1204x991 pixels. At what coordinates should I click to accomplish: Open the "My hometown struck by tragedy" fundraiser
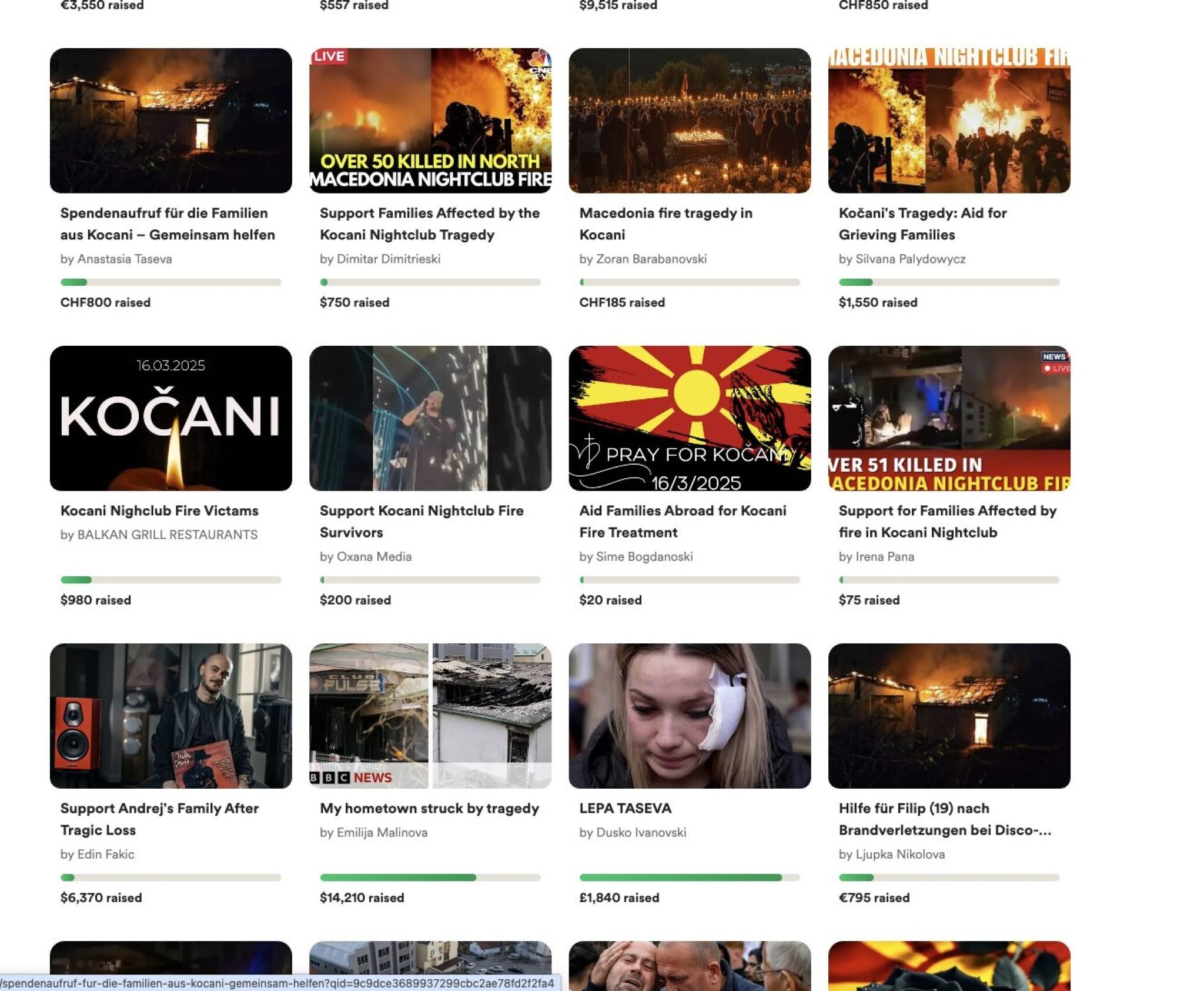[x=429, y=809]
